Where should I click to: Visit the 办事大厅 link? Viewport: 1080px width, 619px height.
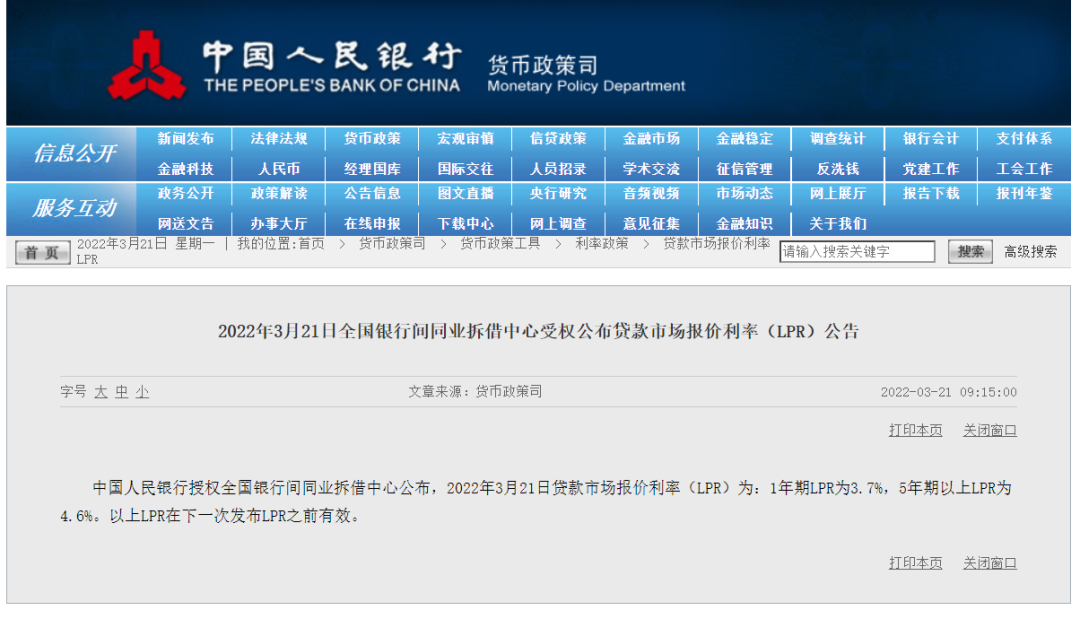pos(278,224)
